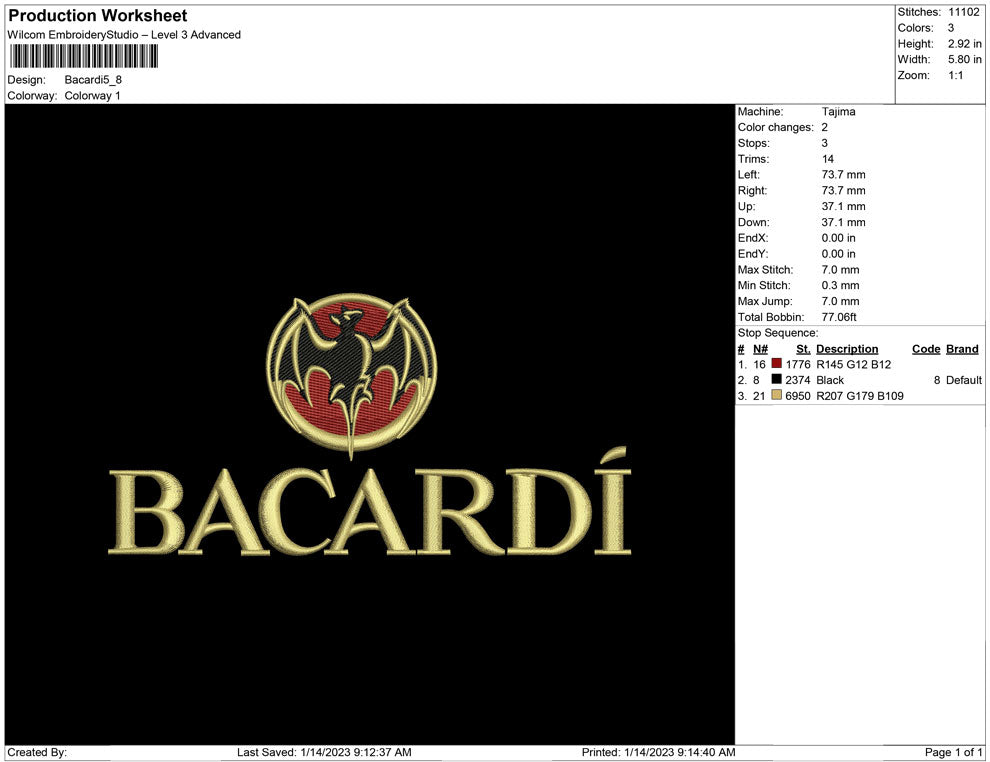Image resolution: width=990 pixels, height=762 pixels.
Task: Click the Machine value Tajima
Action: [x=838, y=111]
